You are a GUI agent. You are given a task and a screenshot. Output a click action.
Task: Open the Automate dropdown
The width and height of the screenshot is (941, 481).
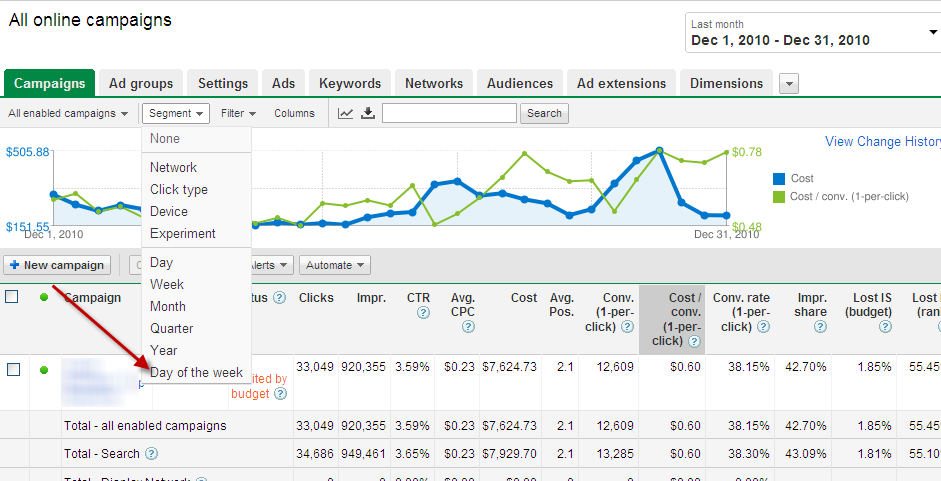click(x=335, y=265)
